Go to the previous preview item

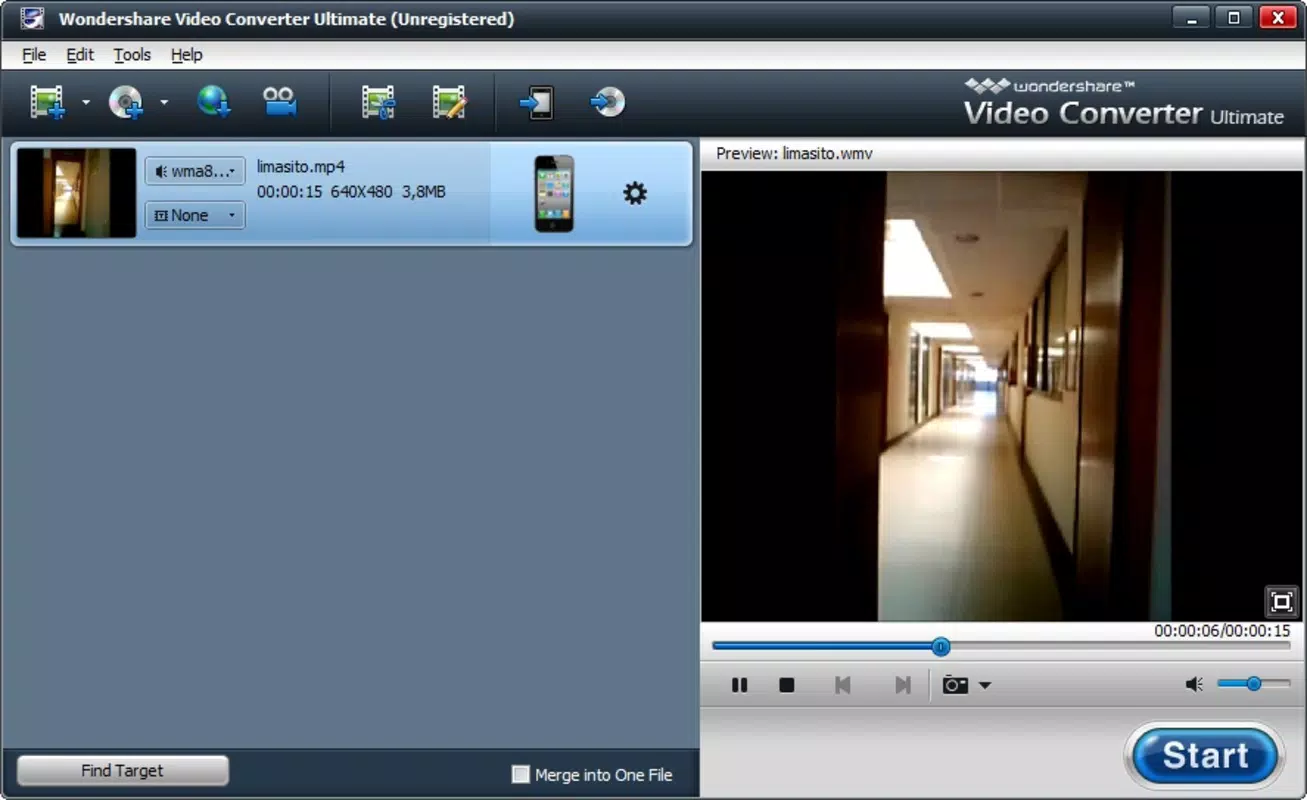843,685
